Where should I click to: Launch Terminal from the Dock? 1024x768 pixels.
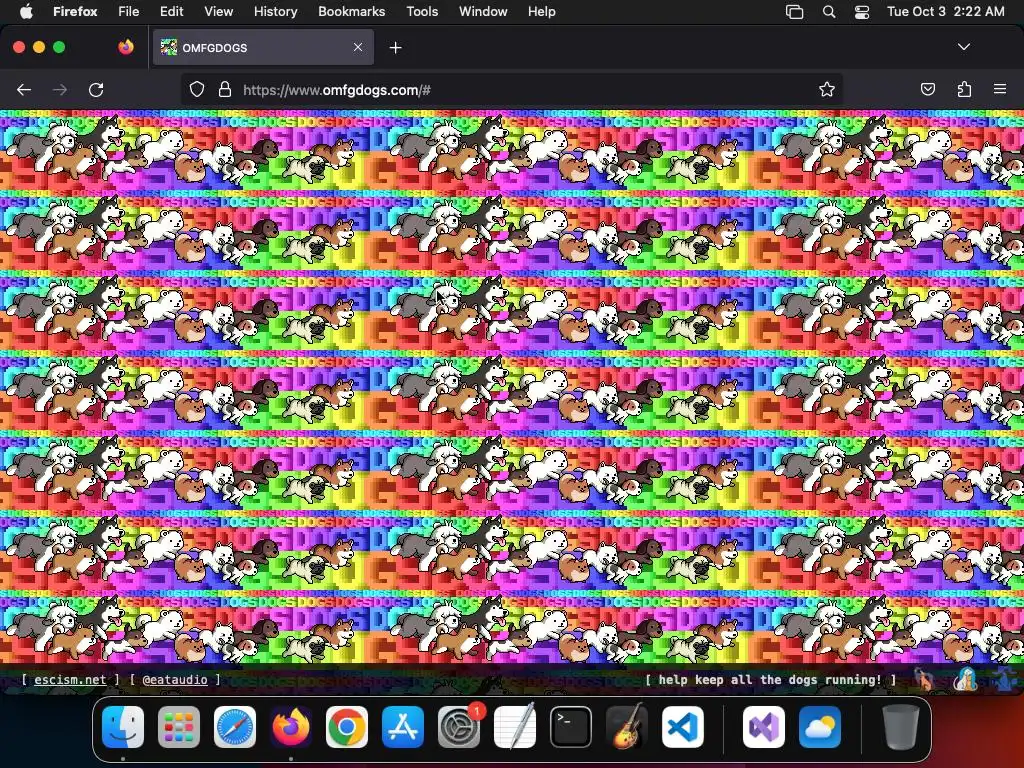(x=571, y=727)
